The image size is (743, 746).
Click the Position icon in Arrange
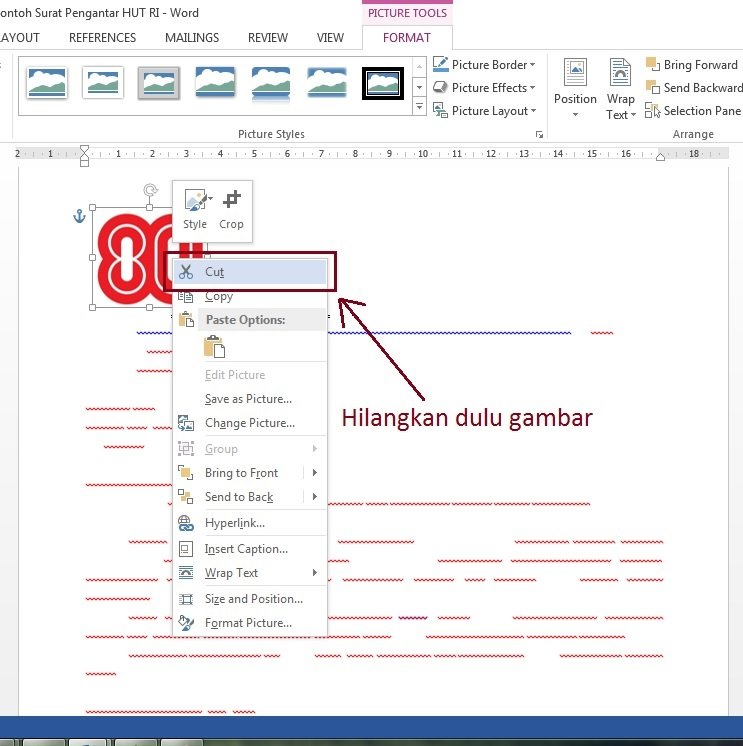pyautogui.click(x=575, y=75)
